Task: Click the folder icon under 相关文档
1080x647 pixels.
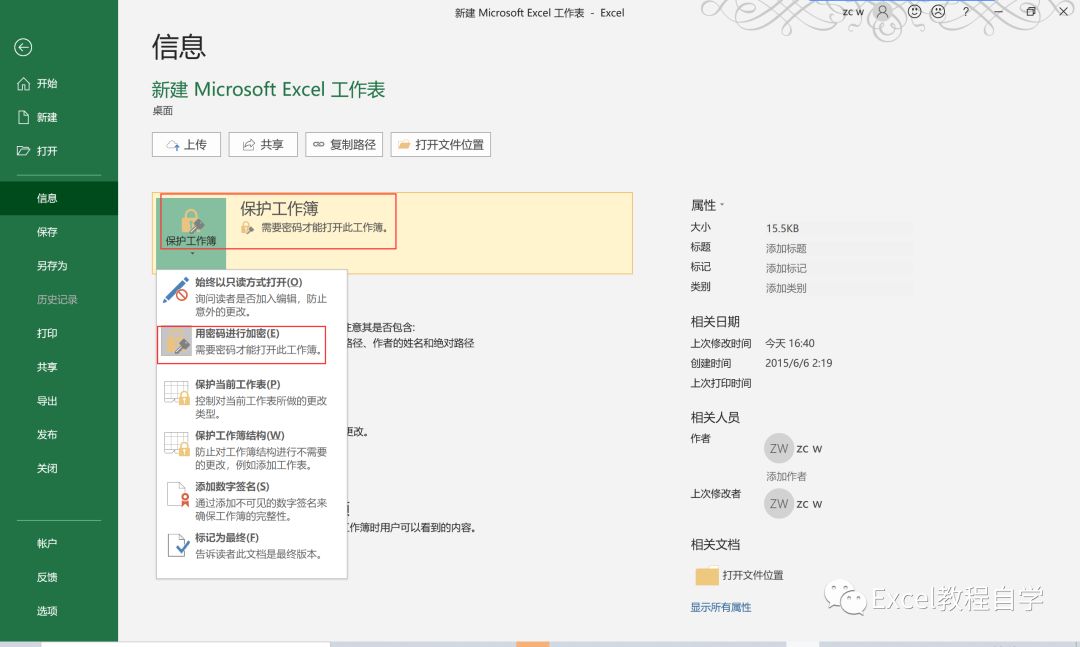Action: [x=707, y=575]
